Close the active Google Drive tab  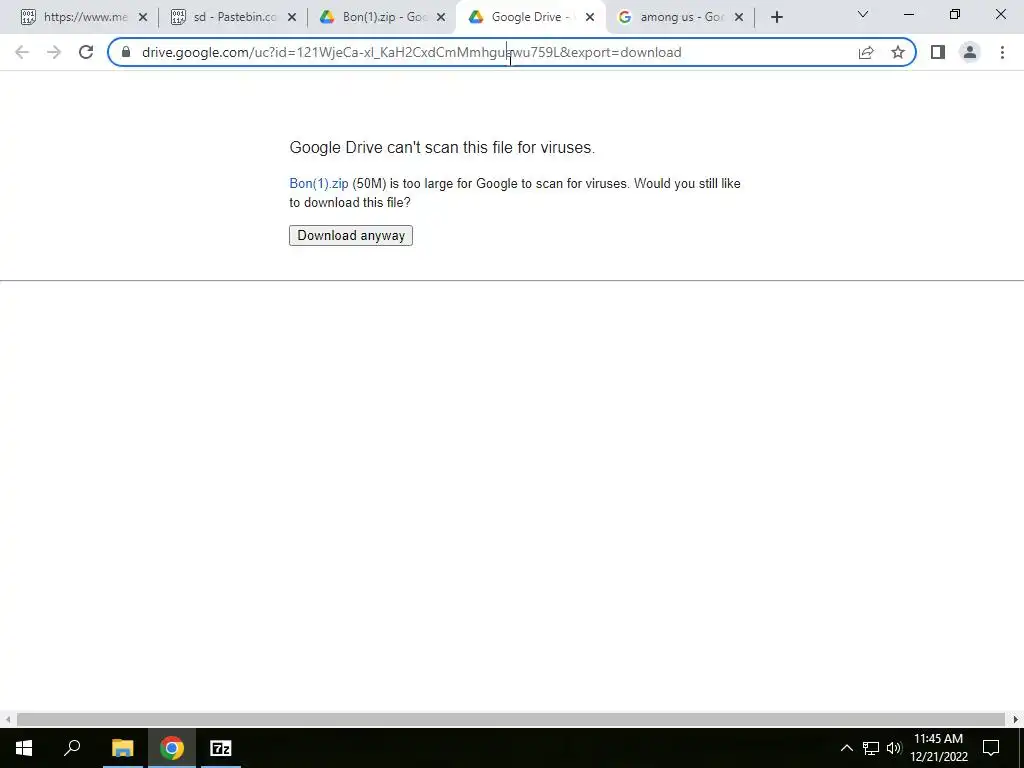tap(590, 17)
